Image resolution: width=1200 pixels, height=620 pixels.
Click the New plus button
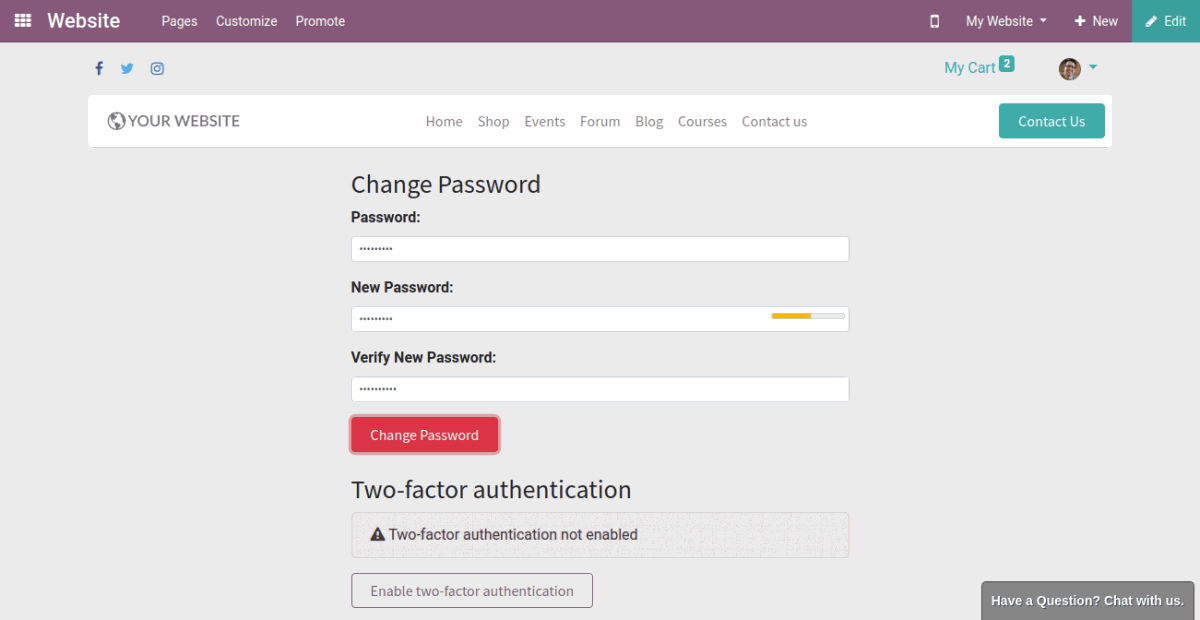[1096, 21]
